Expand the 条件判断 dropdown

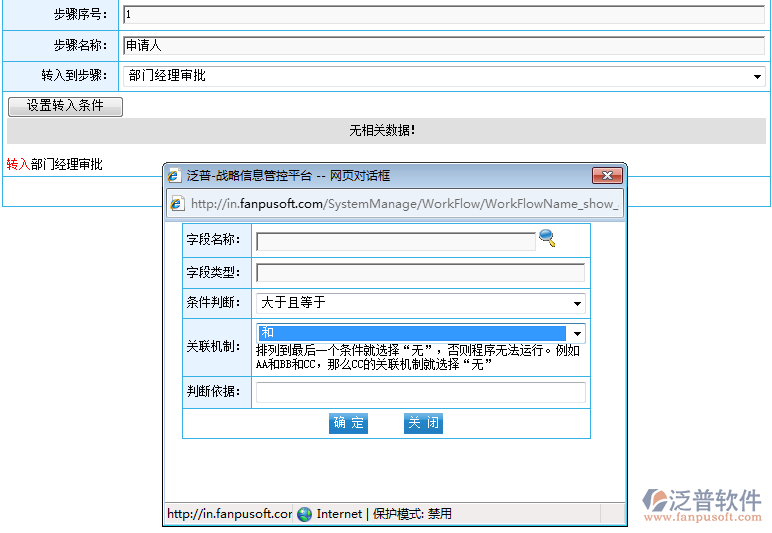(577, 303)
